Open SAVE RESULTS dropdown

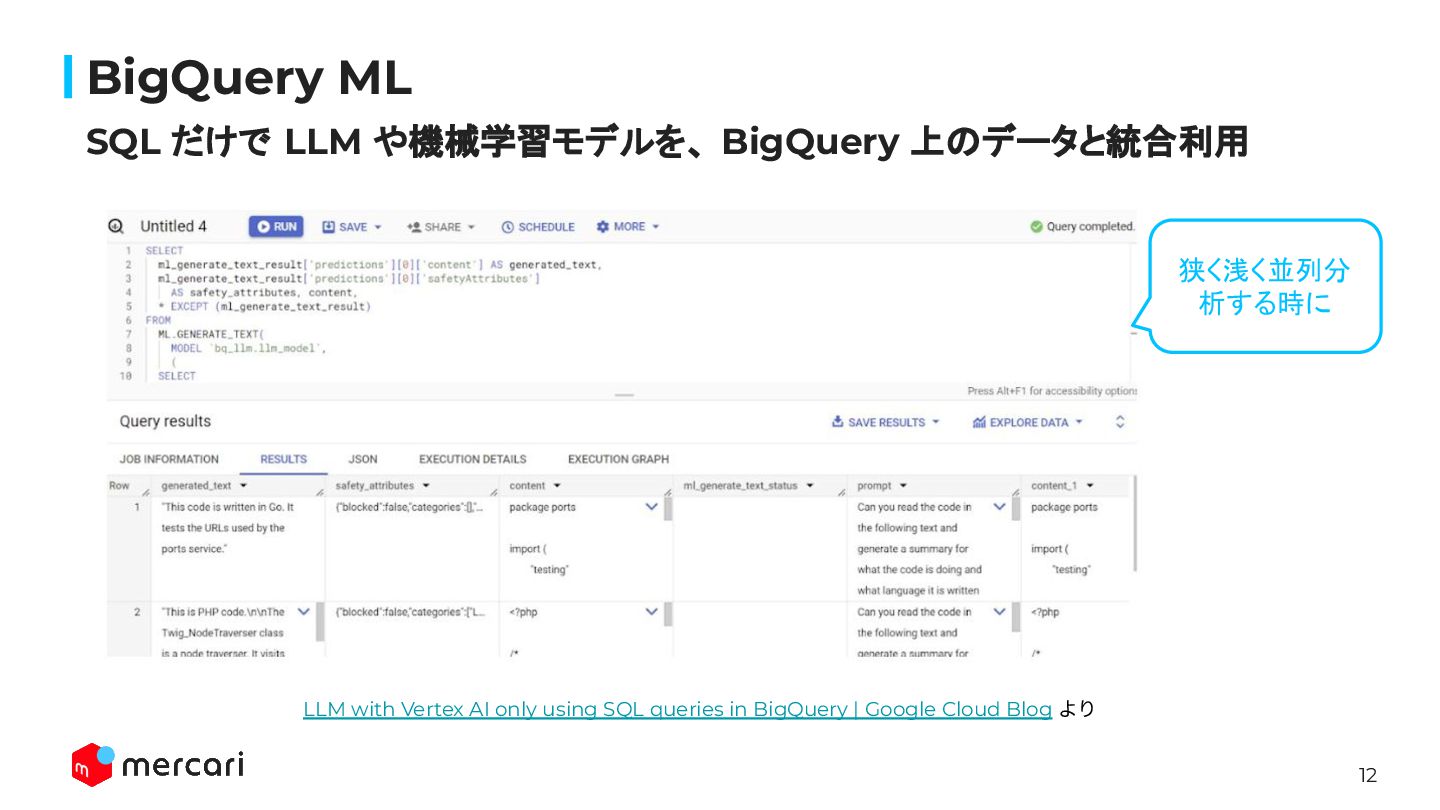tap(886, 422)
